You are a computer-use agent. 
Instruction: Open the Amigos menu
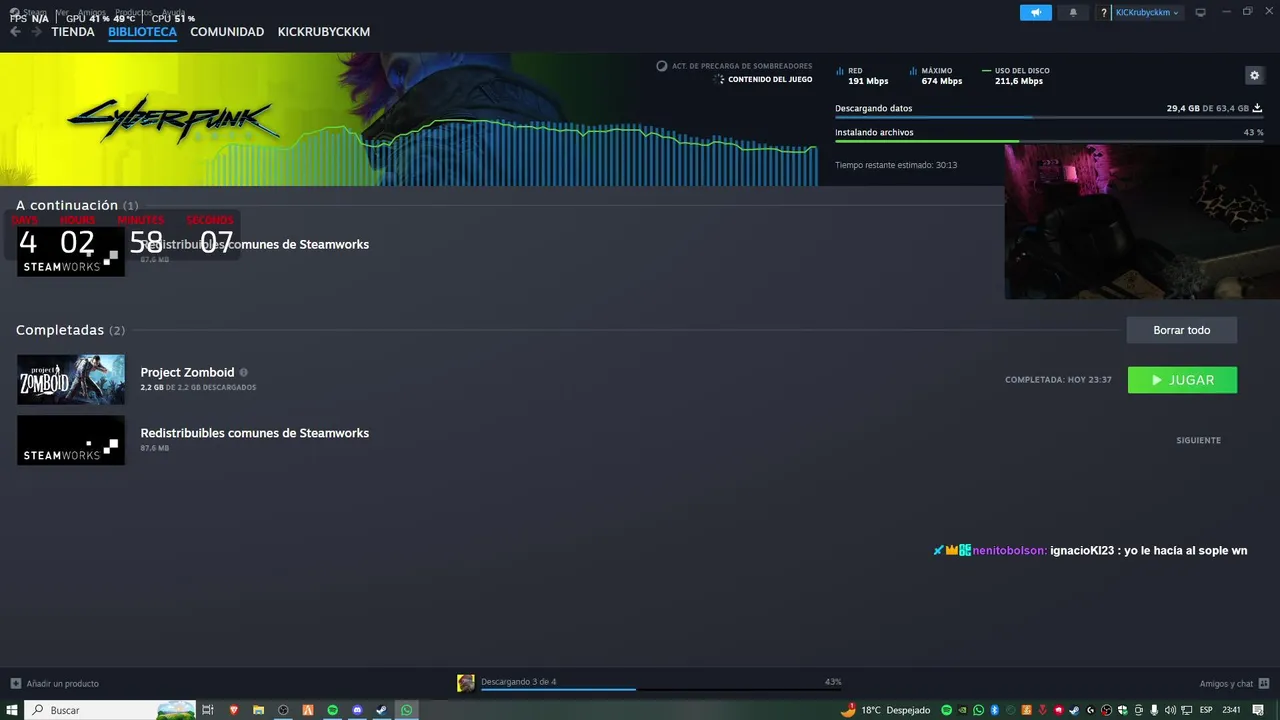click(x=92, y=12)
